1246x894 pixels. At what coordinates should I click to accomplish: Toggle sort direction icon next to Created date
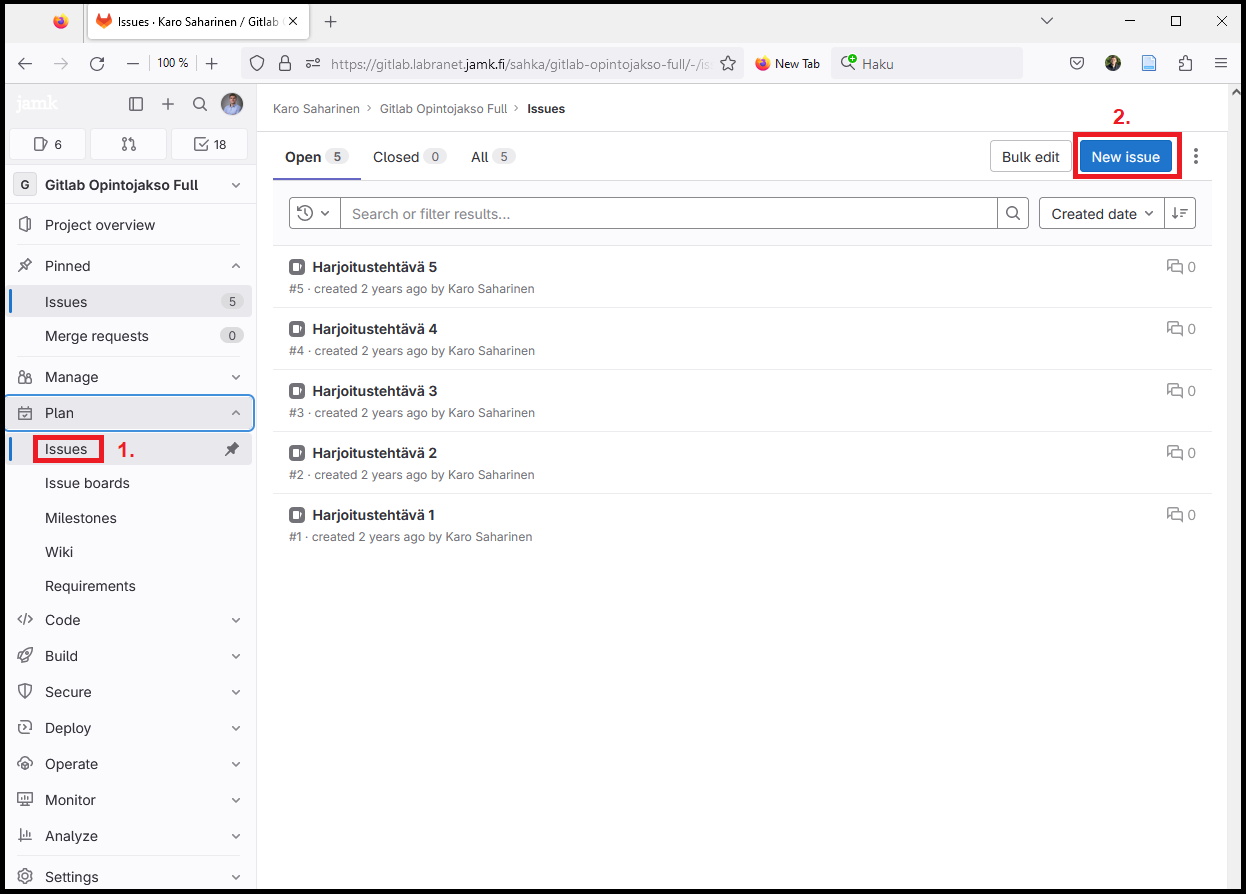1180,213
